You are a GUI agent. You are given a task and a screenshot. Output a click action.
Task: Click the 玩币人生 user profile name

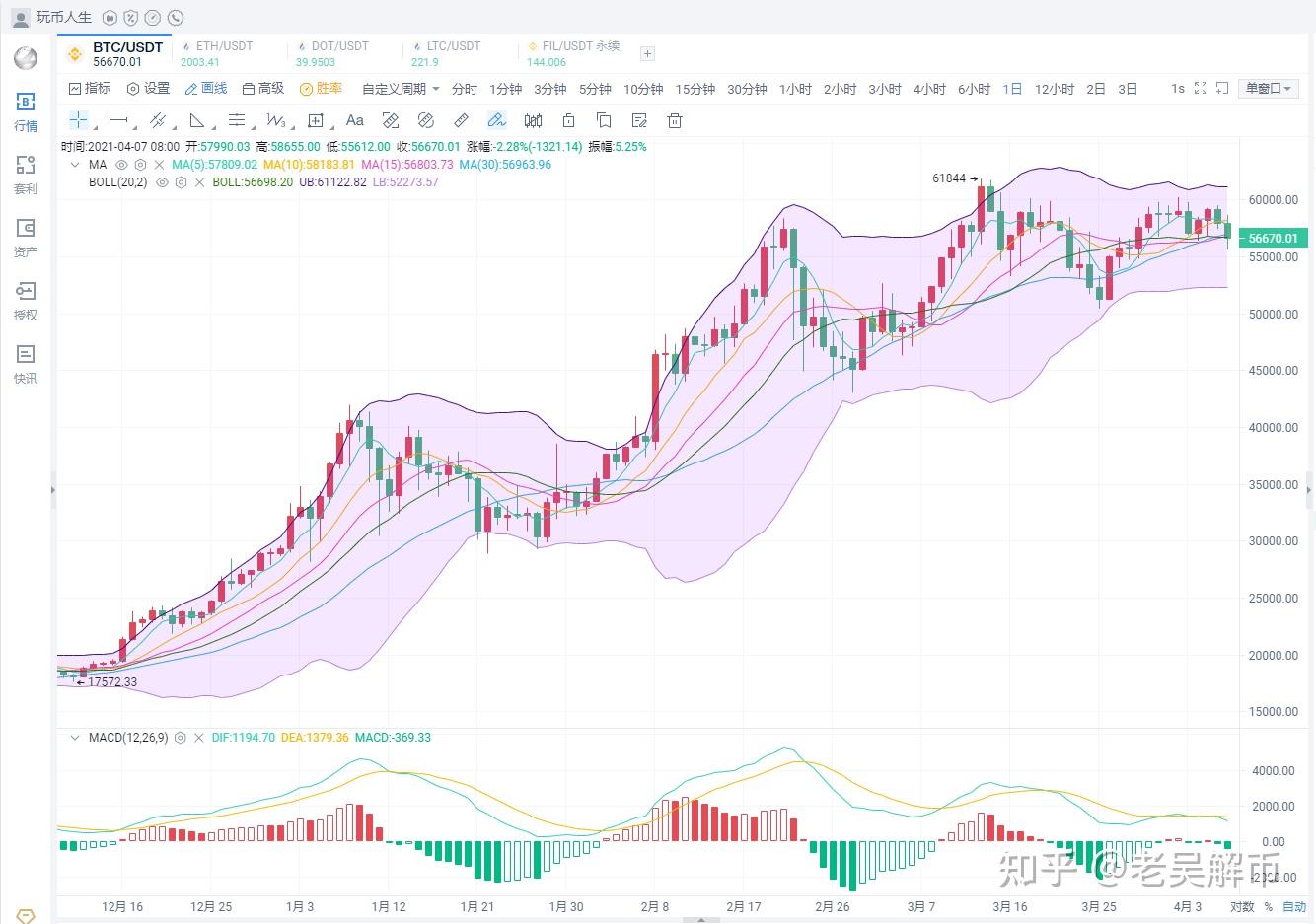tap(64, 18)
